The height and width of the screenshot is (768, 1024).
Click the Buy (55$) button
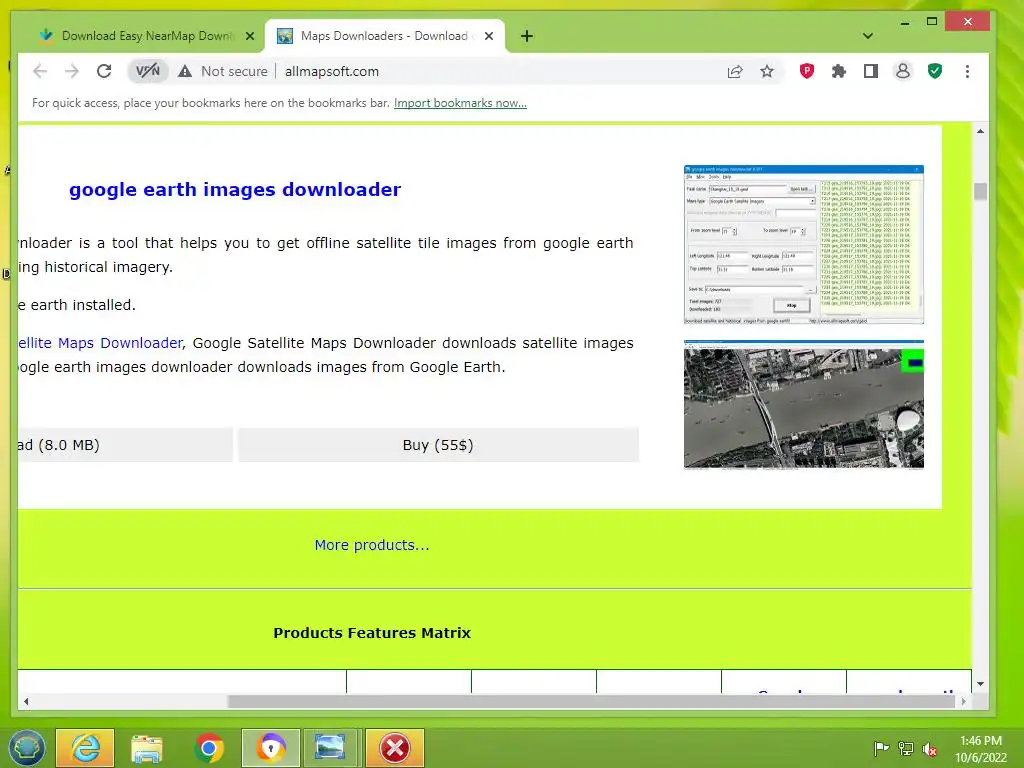(x=438, y=445)
